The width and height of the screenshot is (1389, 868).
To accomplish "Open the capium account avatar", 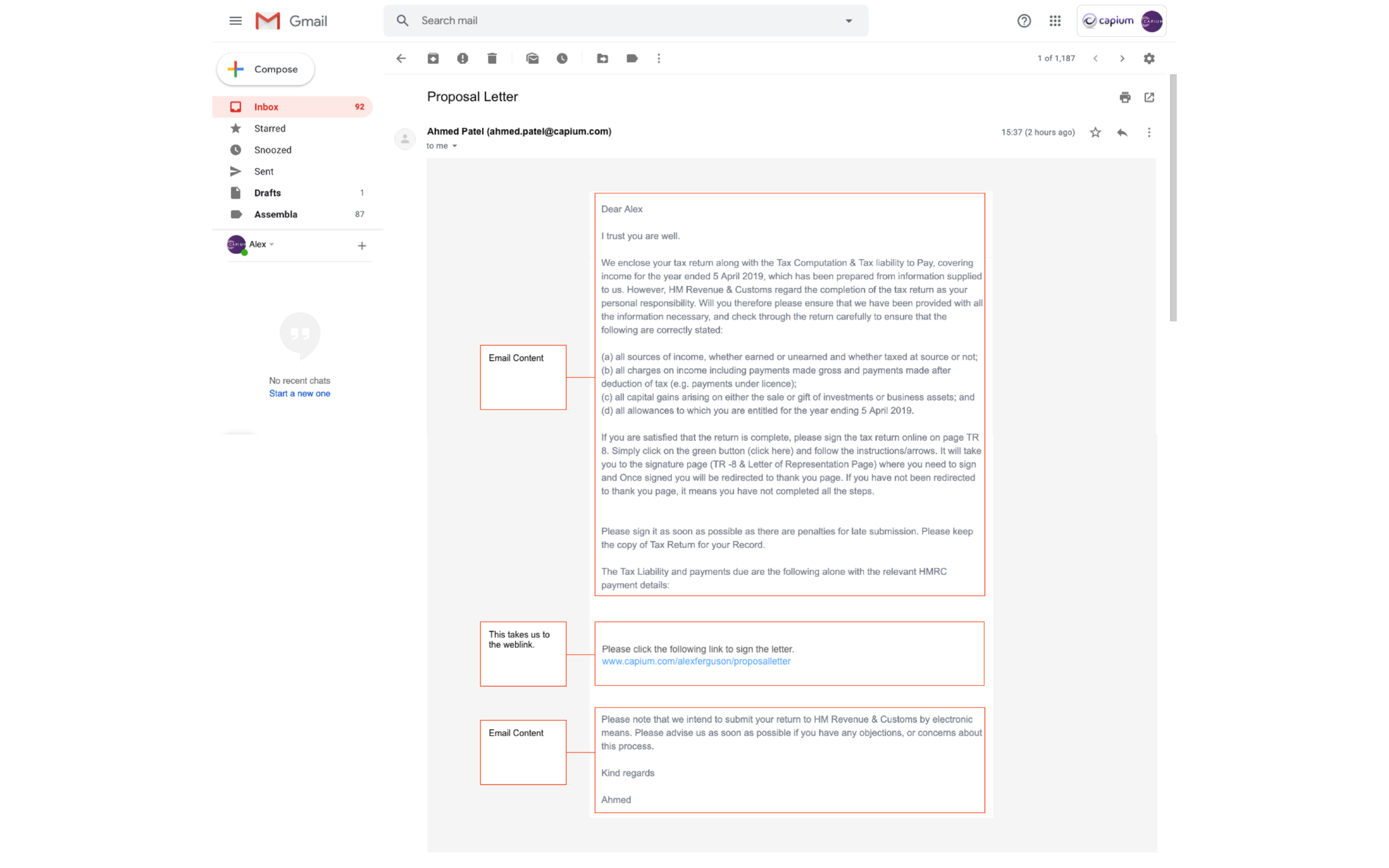I will click(x=1151, y=21).
